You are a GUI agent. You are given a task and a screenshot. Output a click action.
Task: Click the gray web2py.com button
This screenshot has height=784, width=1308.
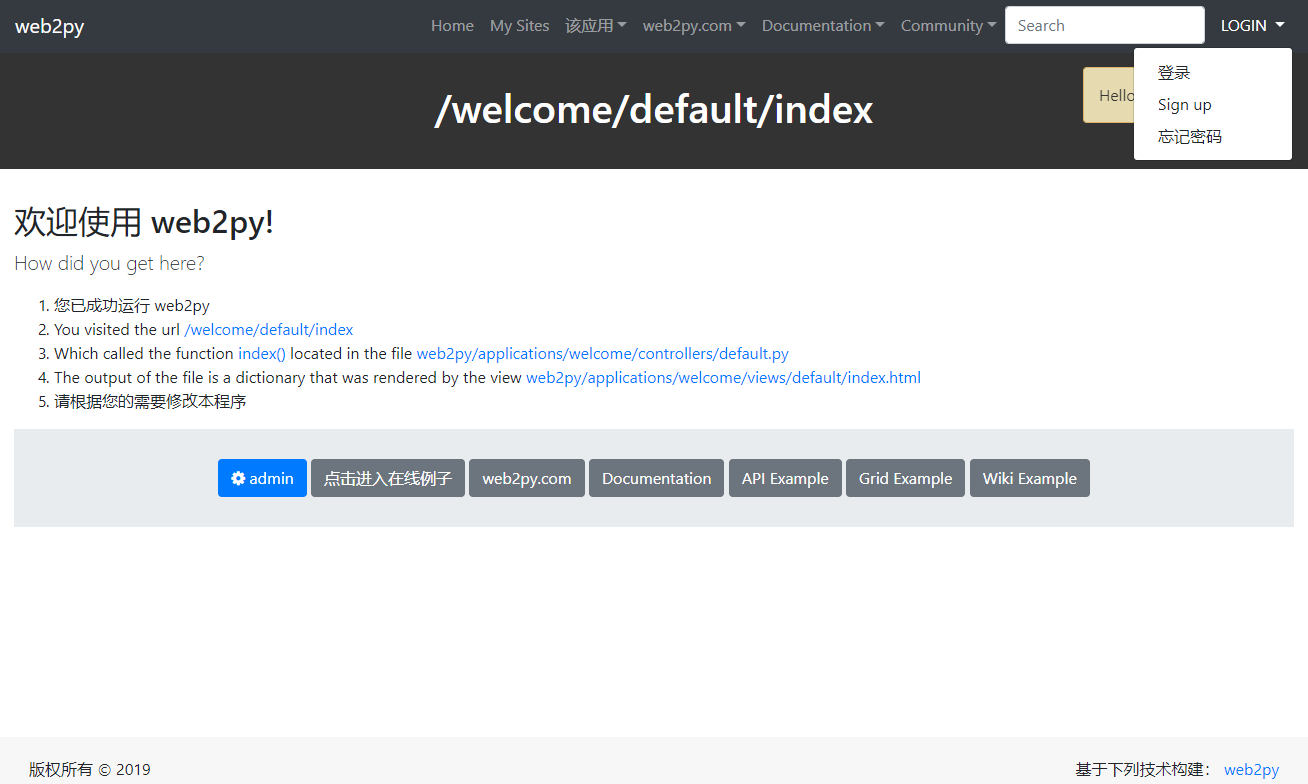[x=527, y=478]
